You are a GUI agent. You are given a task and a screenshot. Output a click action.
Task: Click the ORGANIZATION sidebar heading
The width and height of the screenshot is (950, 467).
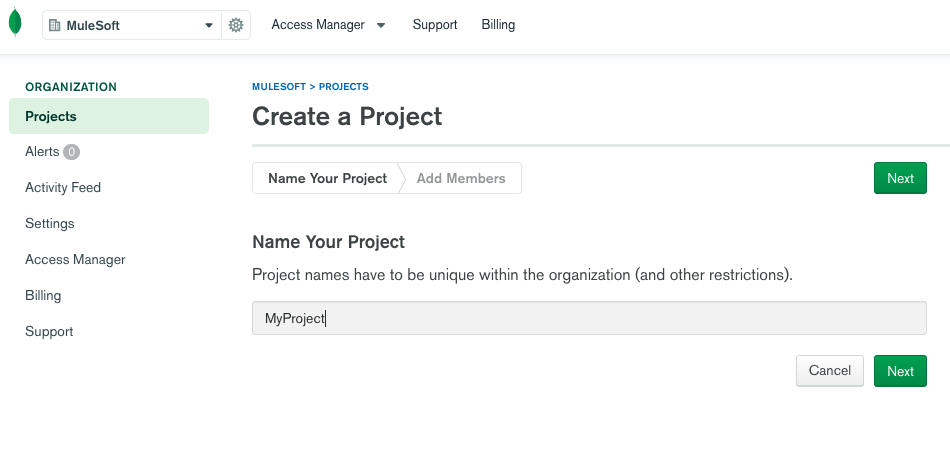point(71,87)
